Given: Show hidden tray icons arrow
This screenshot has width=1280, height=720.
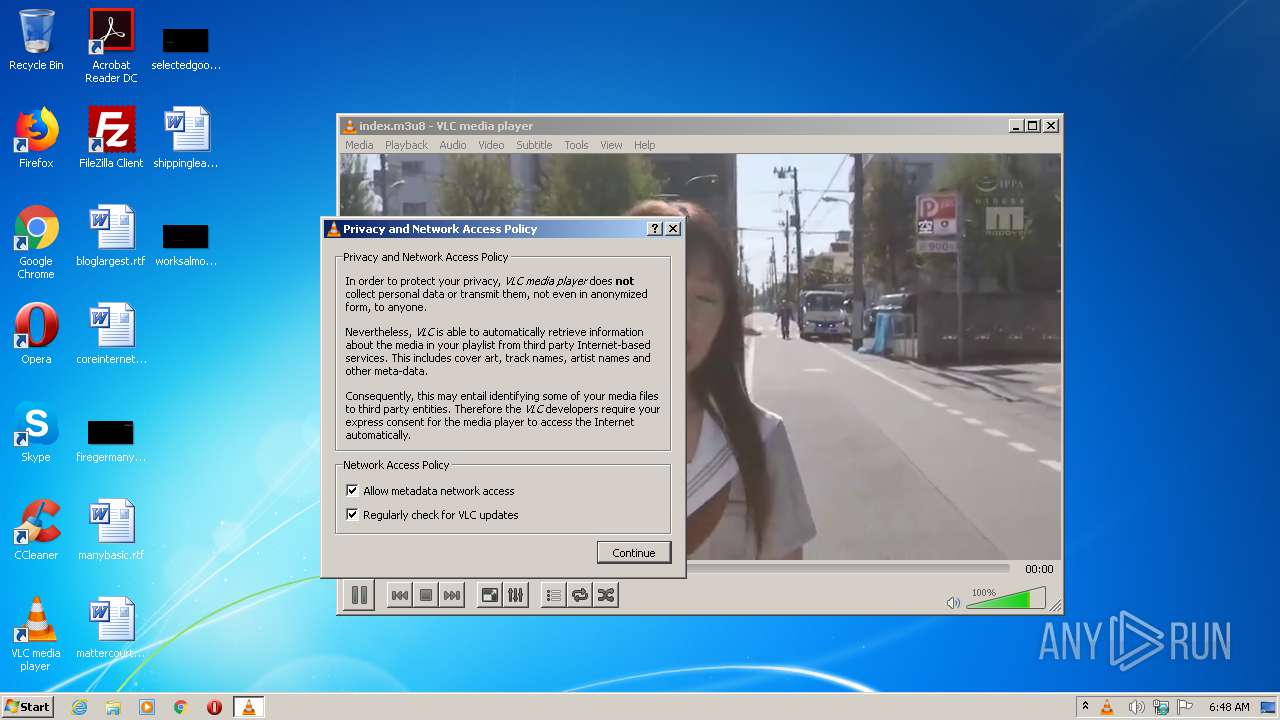Looking at the screenshot, I should 1085,706.
